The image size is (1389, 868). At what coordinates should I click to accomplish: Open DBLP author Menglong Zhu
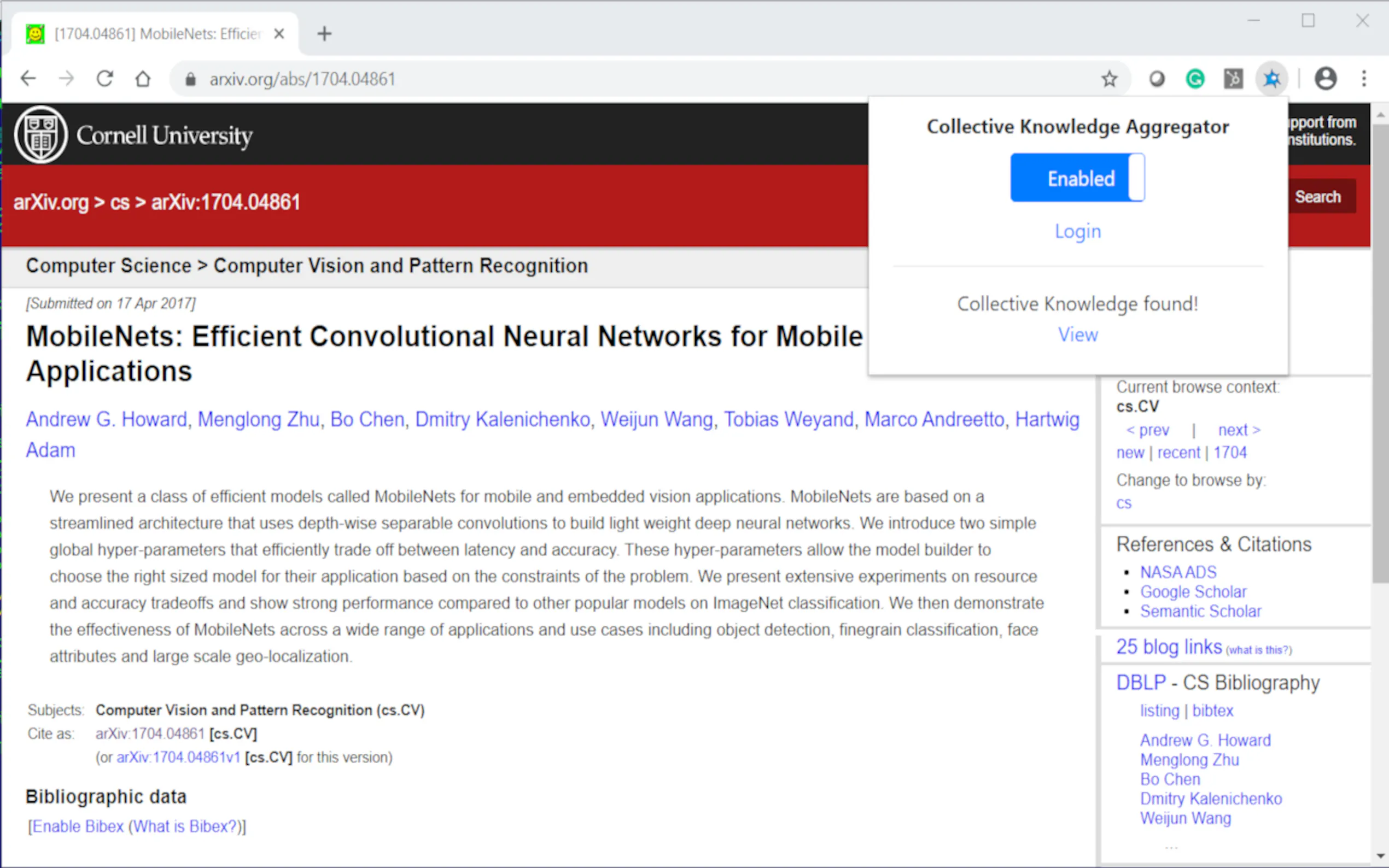[1190, 760]
